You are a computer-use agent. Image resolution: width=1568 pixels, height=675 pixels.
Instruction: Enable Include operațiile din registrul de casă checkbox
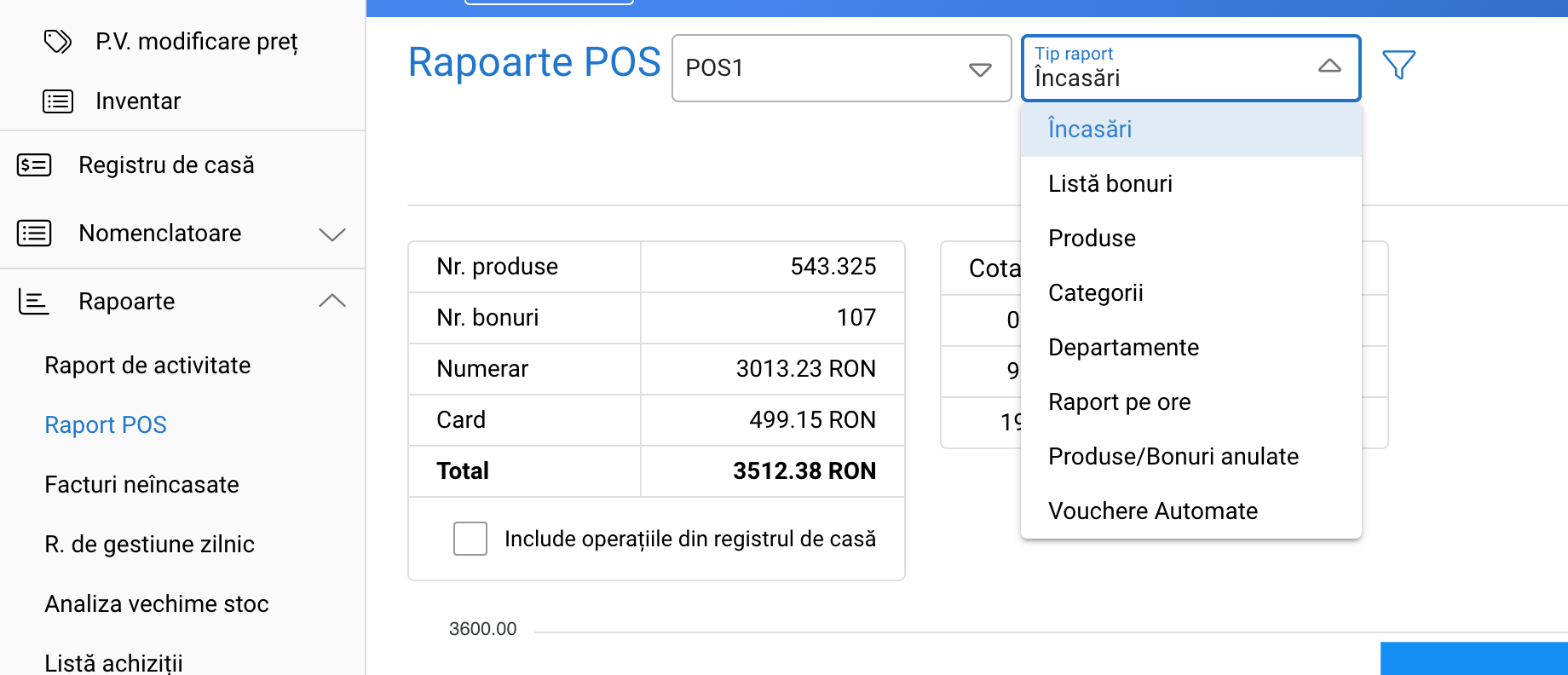(x=470, y=539)
